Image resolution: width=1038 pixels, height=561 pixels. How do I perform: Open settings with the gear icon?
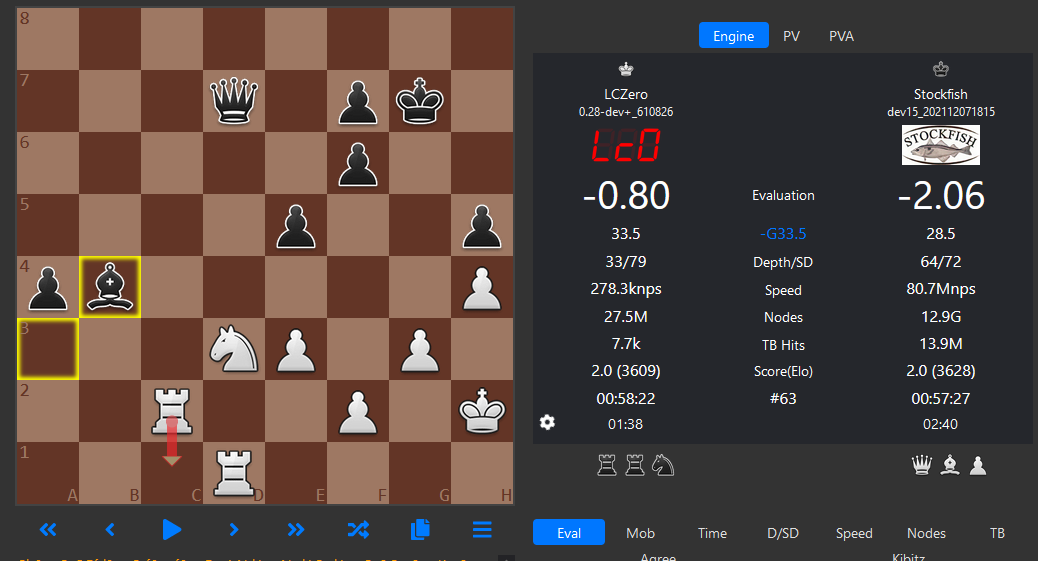click(x=547, y=422)
